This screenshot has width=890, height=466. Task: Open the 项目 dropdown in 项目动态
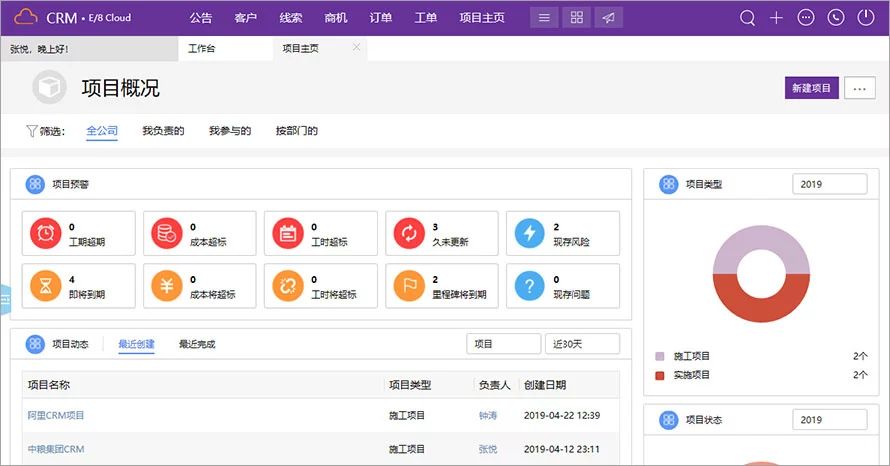coord(503,344)
